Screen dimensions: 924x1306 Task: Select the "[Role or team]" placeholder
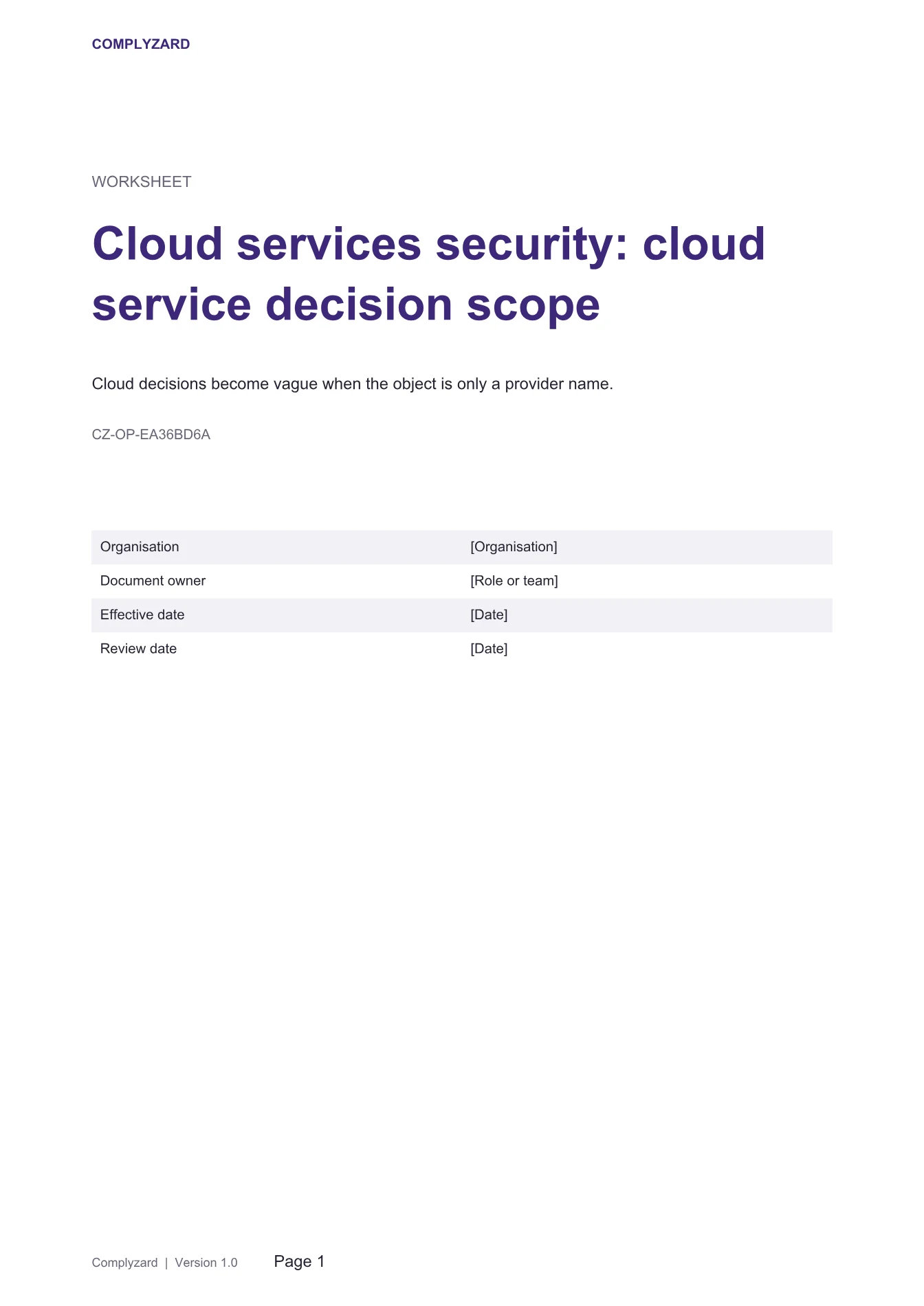(x=514, y=581)
